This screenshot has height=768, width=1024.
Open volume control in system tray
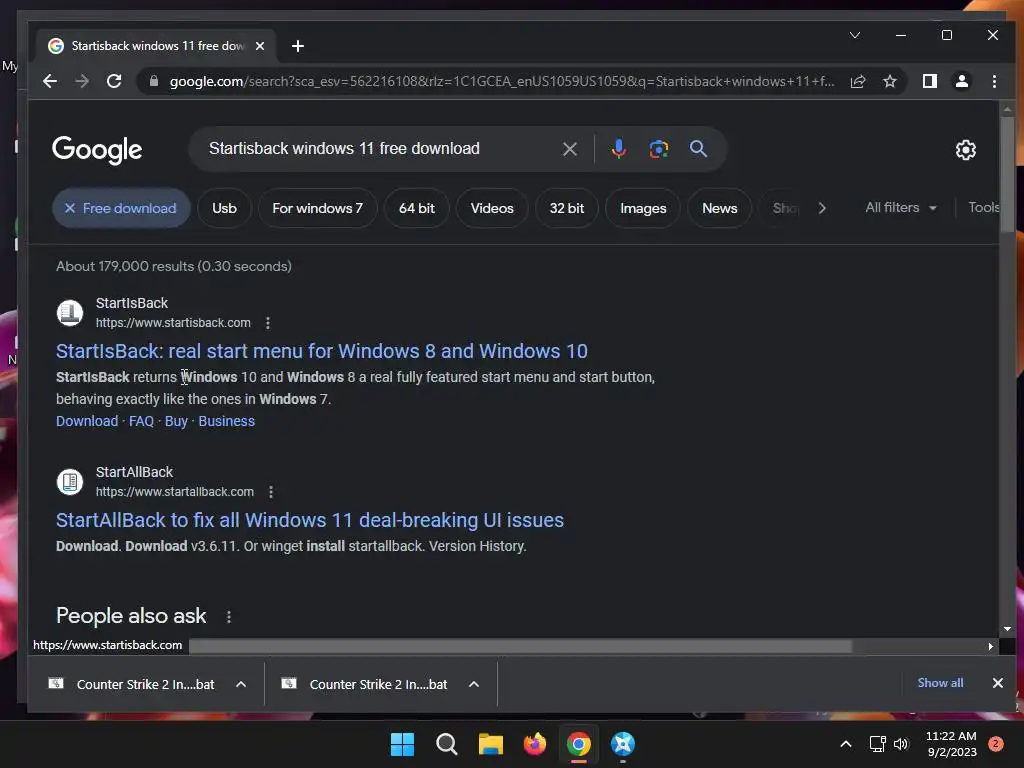pos(901,744)
